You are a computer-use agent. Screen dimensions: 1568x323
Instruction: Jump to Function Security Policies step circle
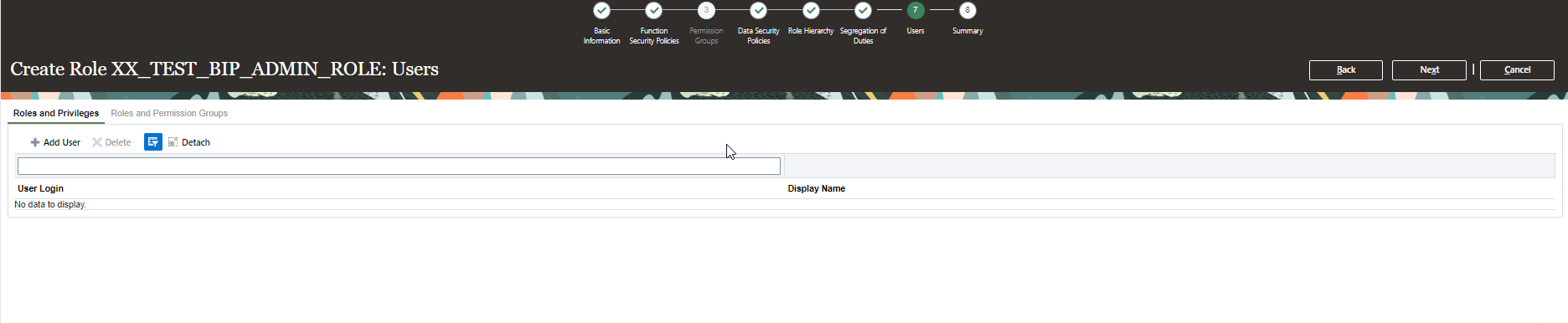point(654,10)
